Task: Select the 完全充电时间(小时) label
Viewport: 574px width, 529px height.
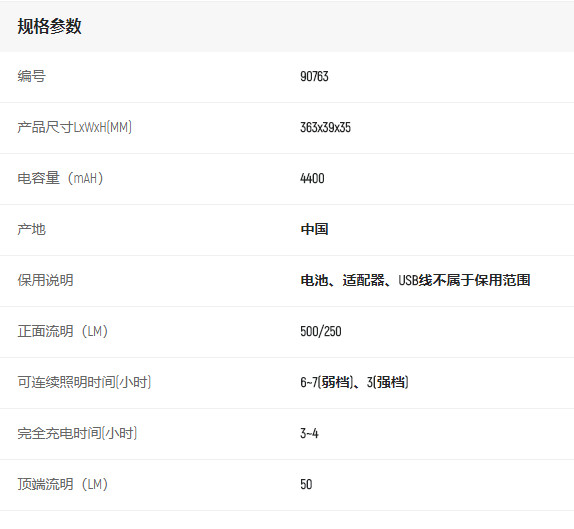Action: pos(77,433)
